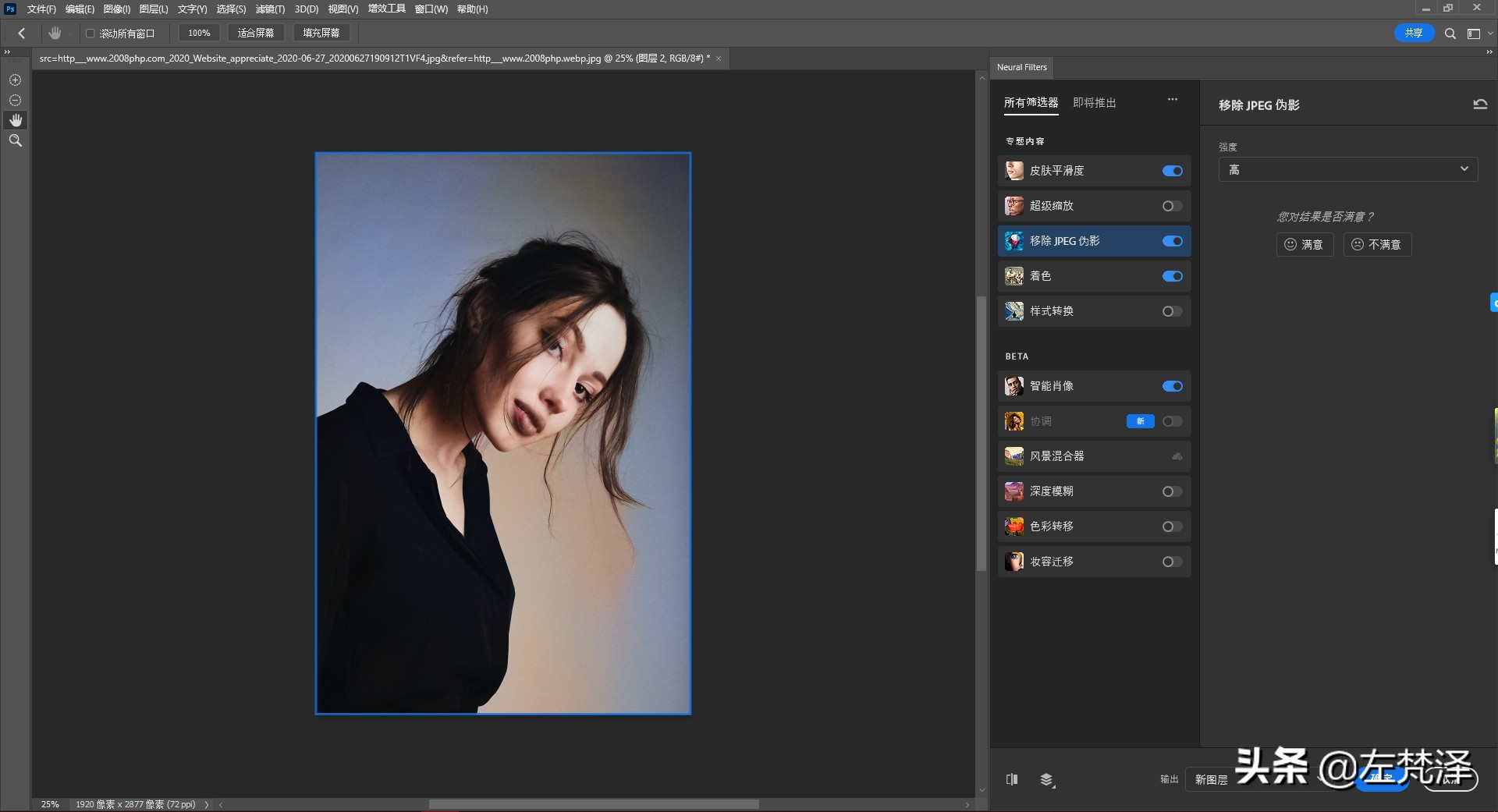Open the Search icon near Share button
The width and height of the screenshot is (1498, 812).
point(1450,34)
